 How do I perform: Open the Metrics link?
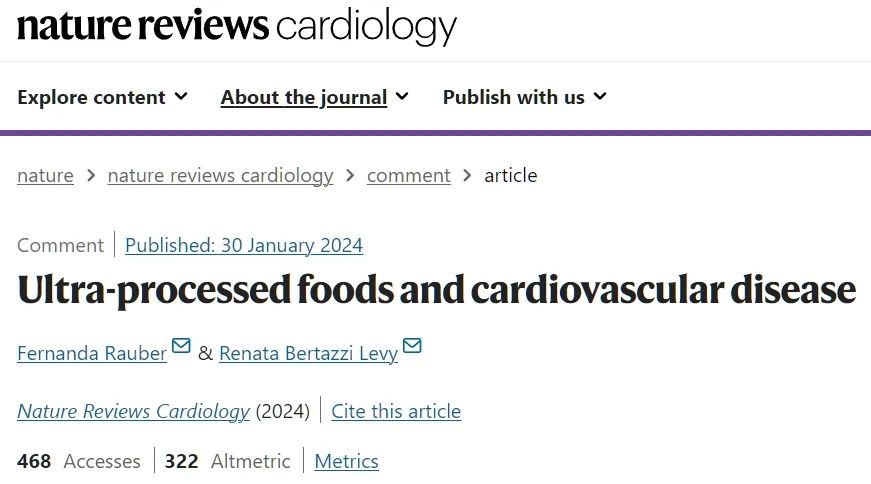[x=347, y=461]
